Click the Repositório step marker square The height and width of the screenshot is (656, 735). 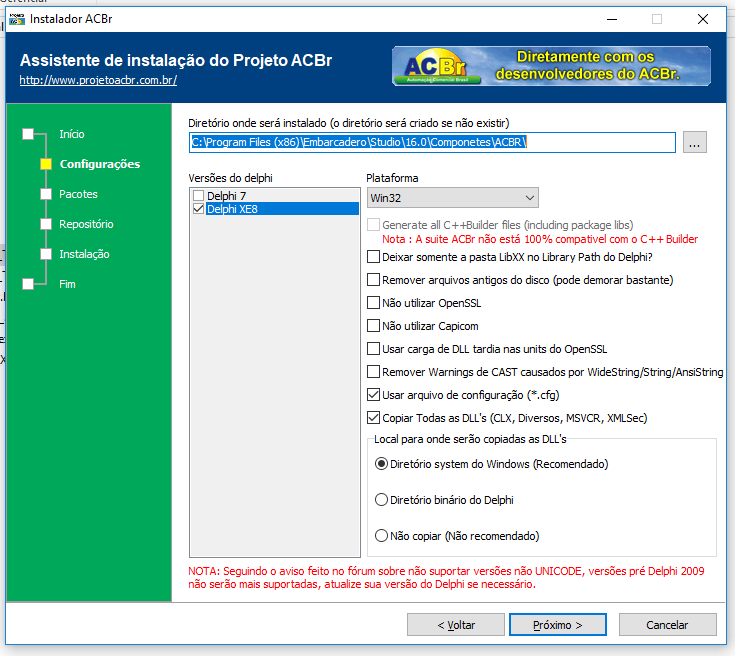[x=46, y=224]
